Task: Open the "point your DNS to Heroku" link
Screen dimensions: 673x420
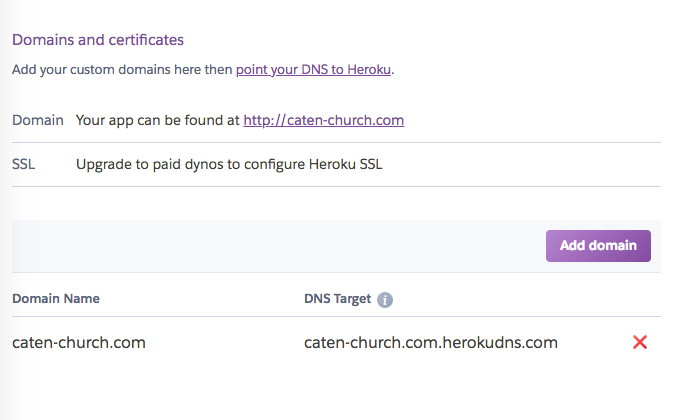Action: coord(314,70)
